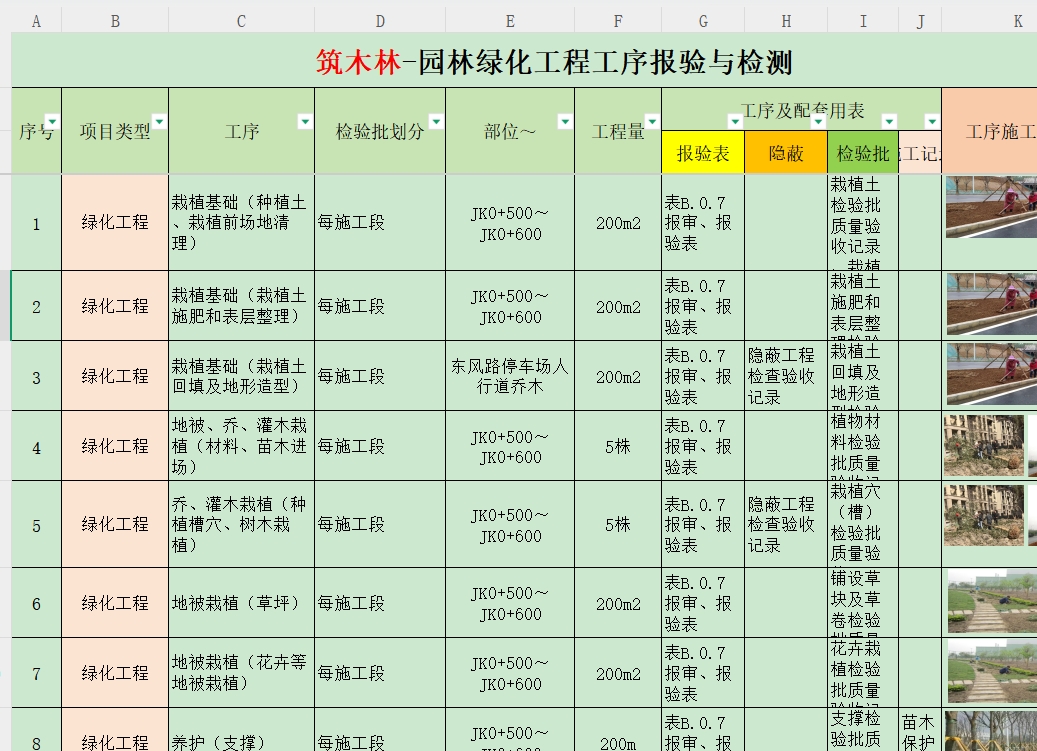Viewport: 1037px width, 751px height.
Task: Select cell 养护（支撑）
Action: click(x=241, y=730)
